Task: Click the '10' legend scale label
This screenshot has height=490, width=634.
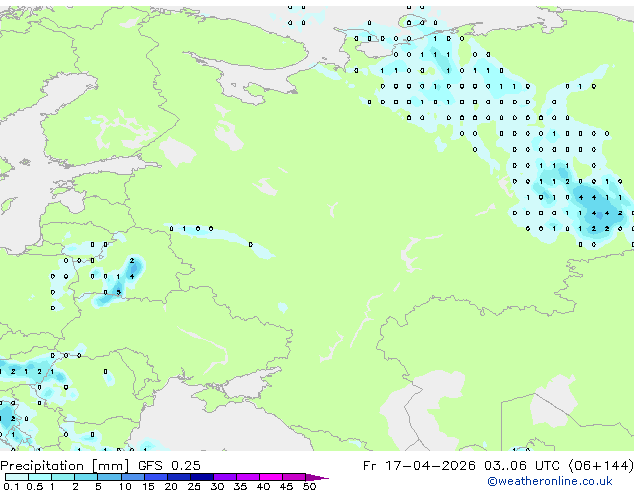Action: 125,486
